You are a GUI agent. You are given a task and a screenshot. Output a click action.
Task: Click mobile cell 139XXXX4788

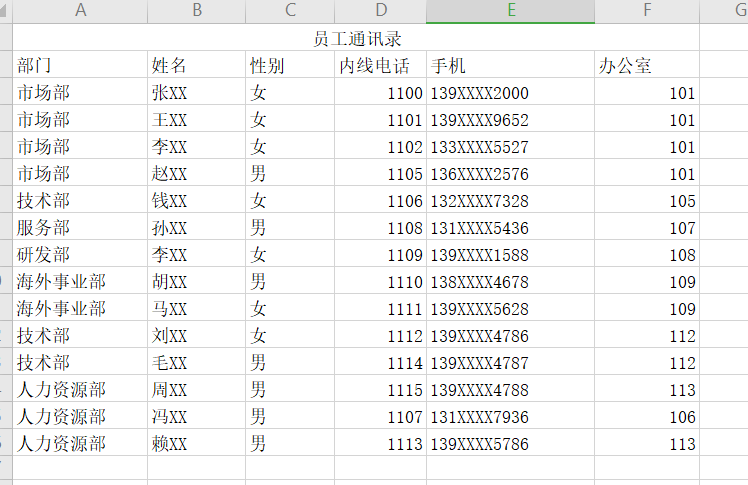tap(510, 389)
